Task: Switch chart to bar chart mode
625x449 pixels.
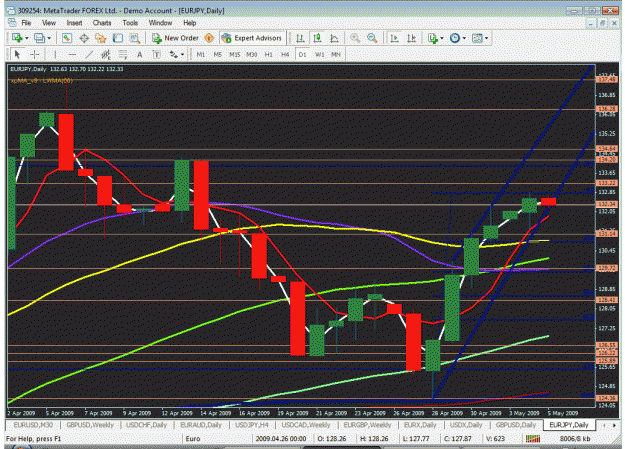Action: point(300,38)
